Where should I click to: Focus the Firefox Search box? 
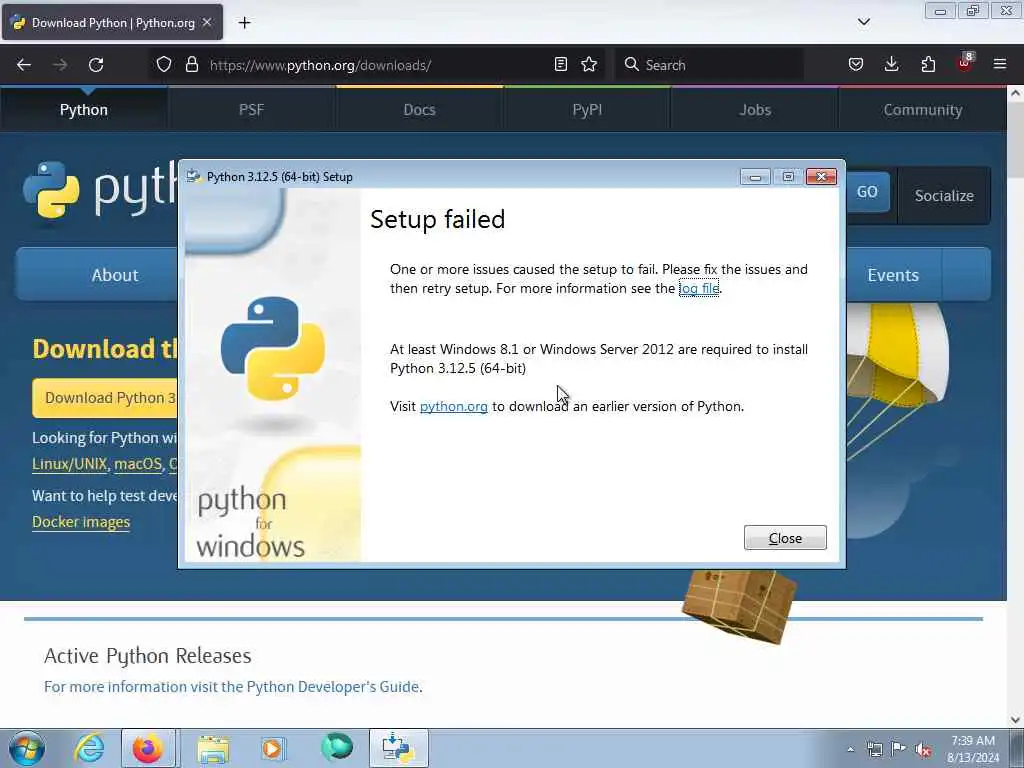709,65
